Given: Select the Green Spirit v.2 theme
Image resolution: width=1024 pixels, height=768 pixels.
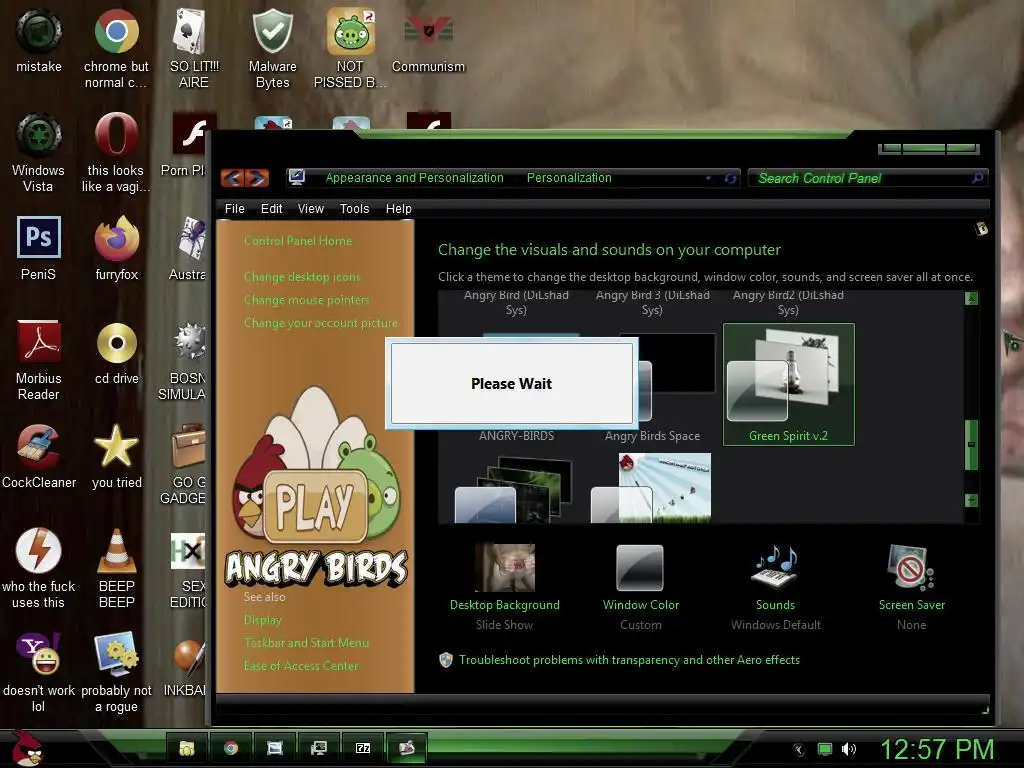Looking at the screenshot, I should (x=788, y=385).
